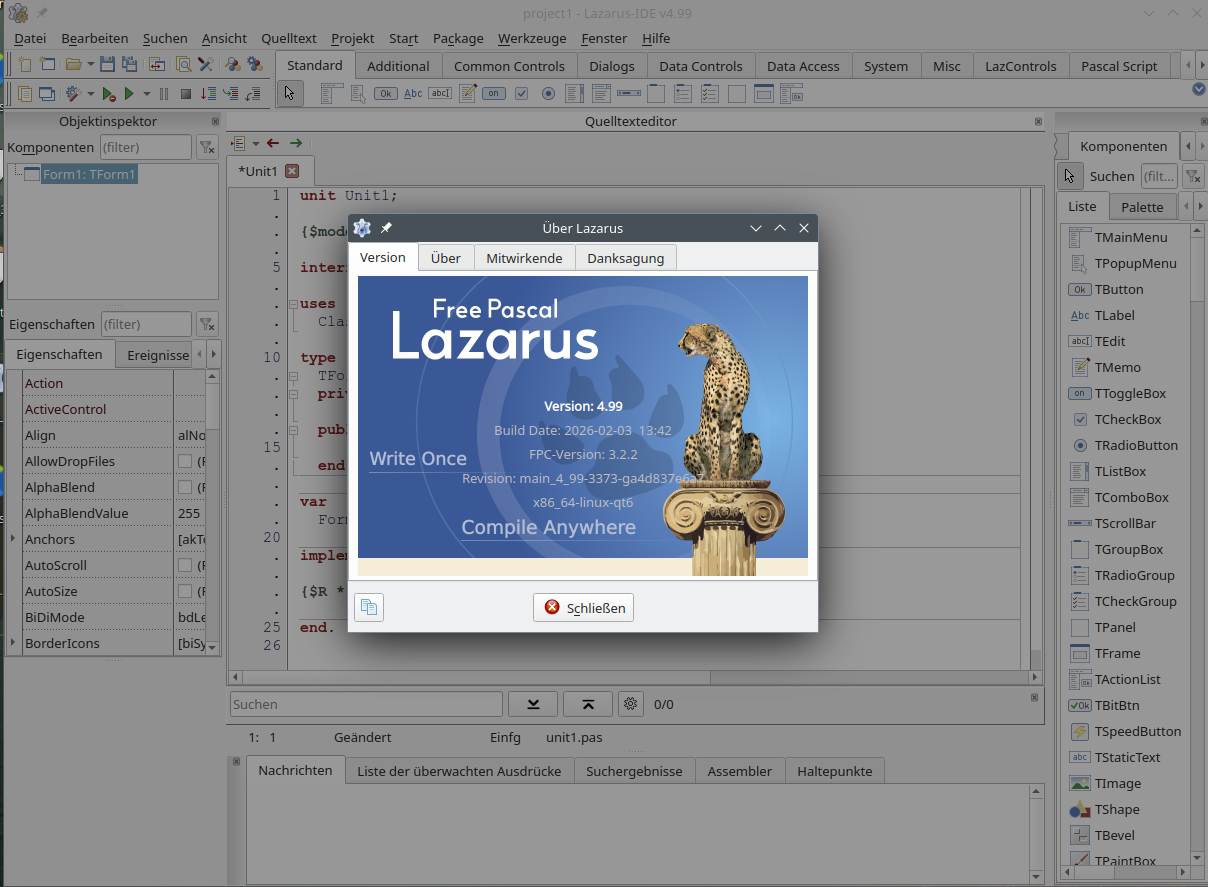The height and width of the screenshot is (887, 1208).
Task: Copy version info via the clipboard icon
Action: (369, 607)
